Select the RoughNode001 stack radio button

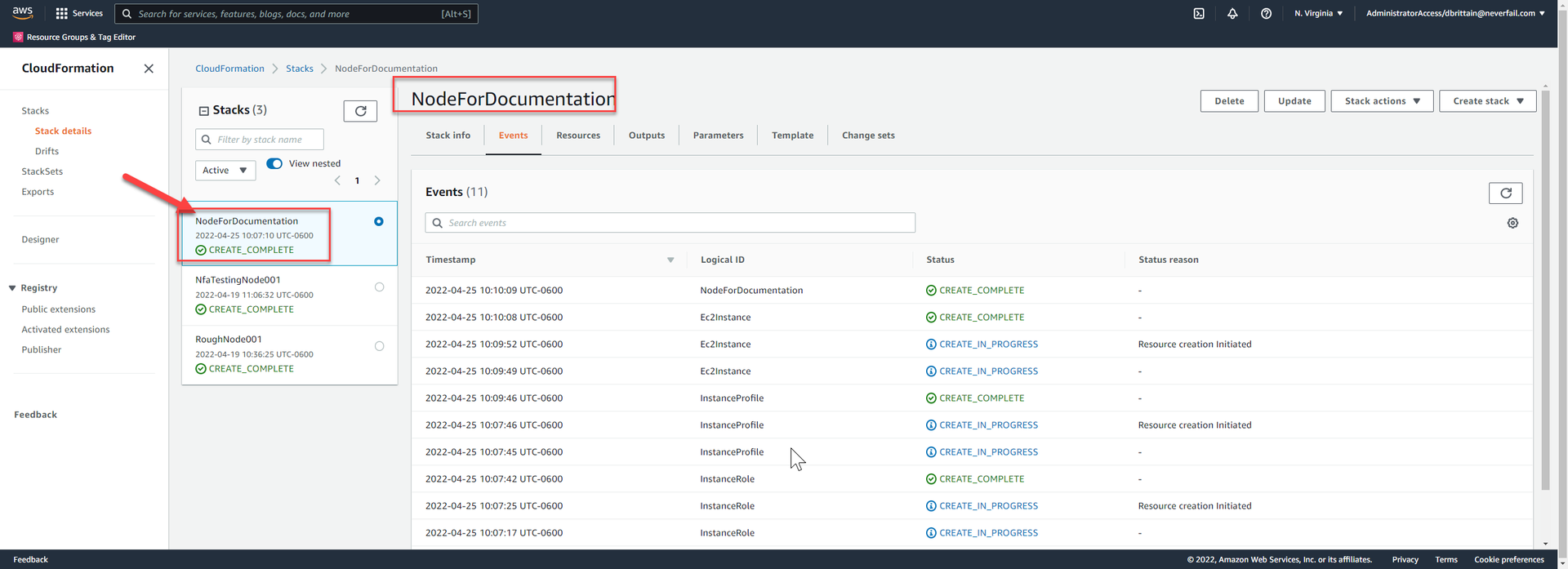coord(379,346)
